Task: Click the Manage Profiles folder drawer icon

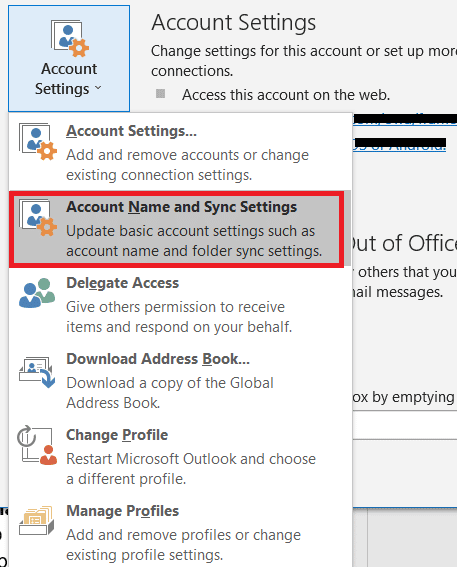Action: [37, 520]
